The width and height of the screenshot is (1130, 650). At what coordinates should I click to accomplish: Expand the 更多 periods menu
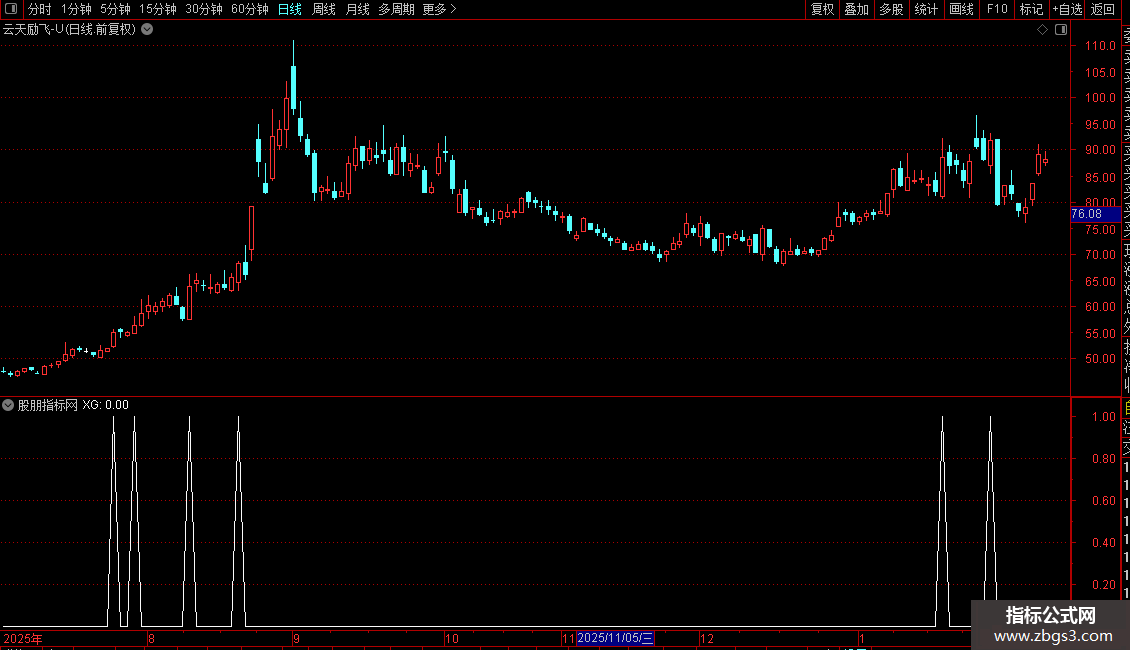point(439,9)
